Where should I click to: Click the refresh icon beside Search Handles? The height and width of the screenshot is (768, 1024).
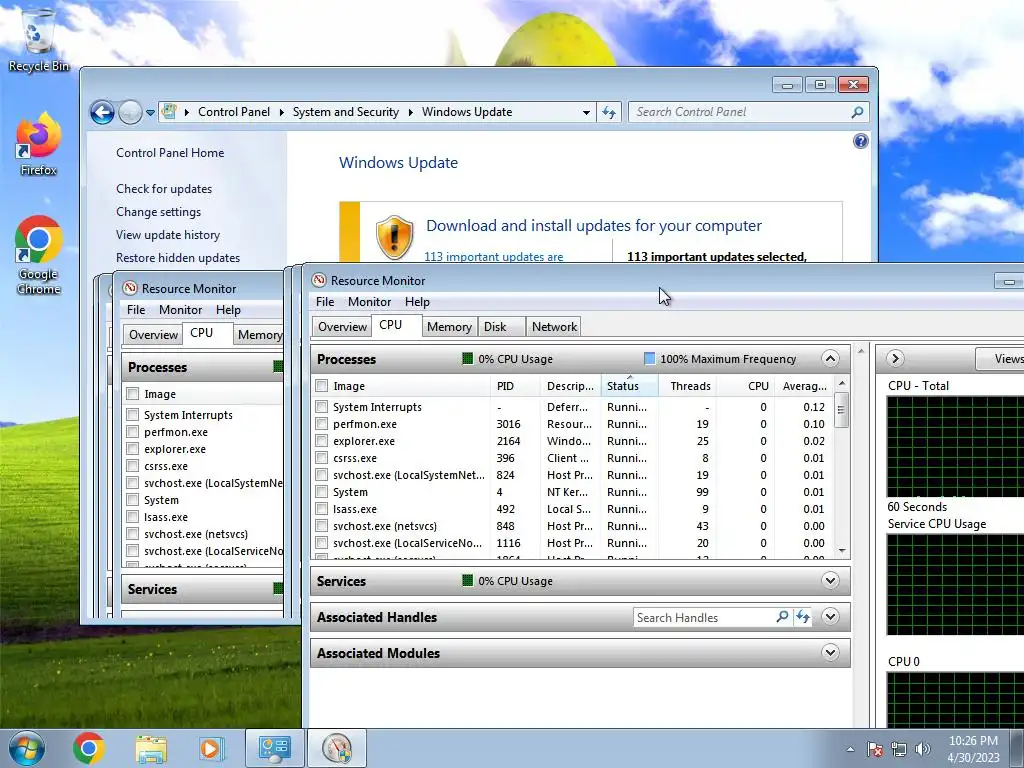[803, 616]
